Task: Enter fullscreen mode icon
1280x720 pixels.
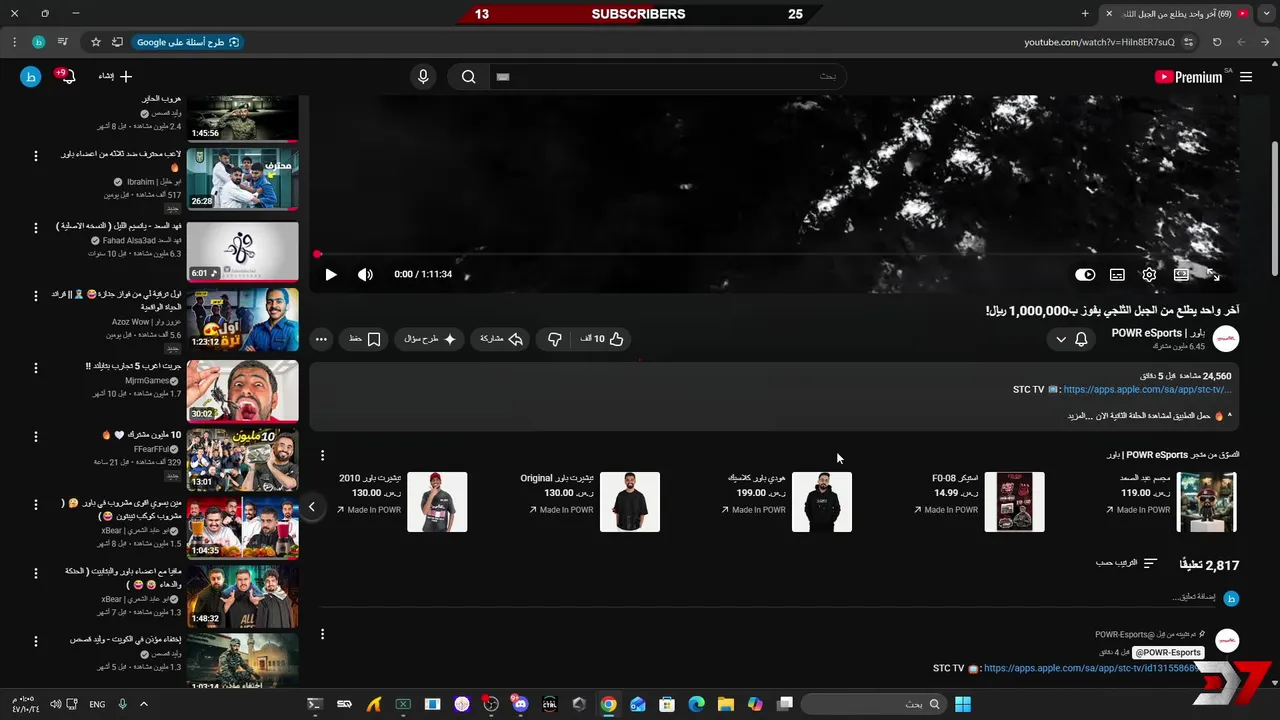Action: 1213,274
